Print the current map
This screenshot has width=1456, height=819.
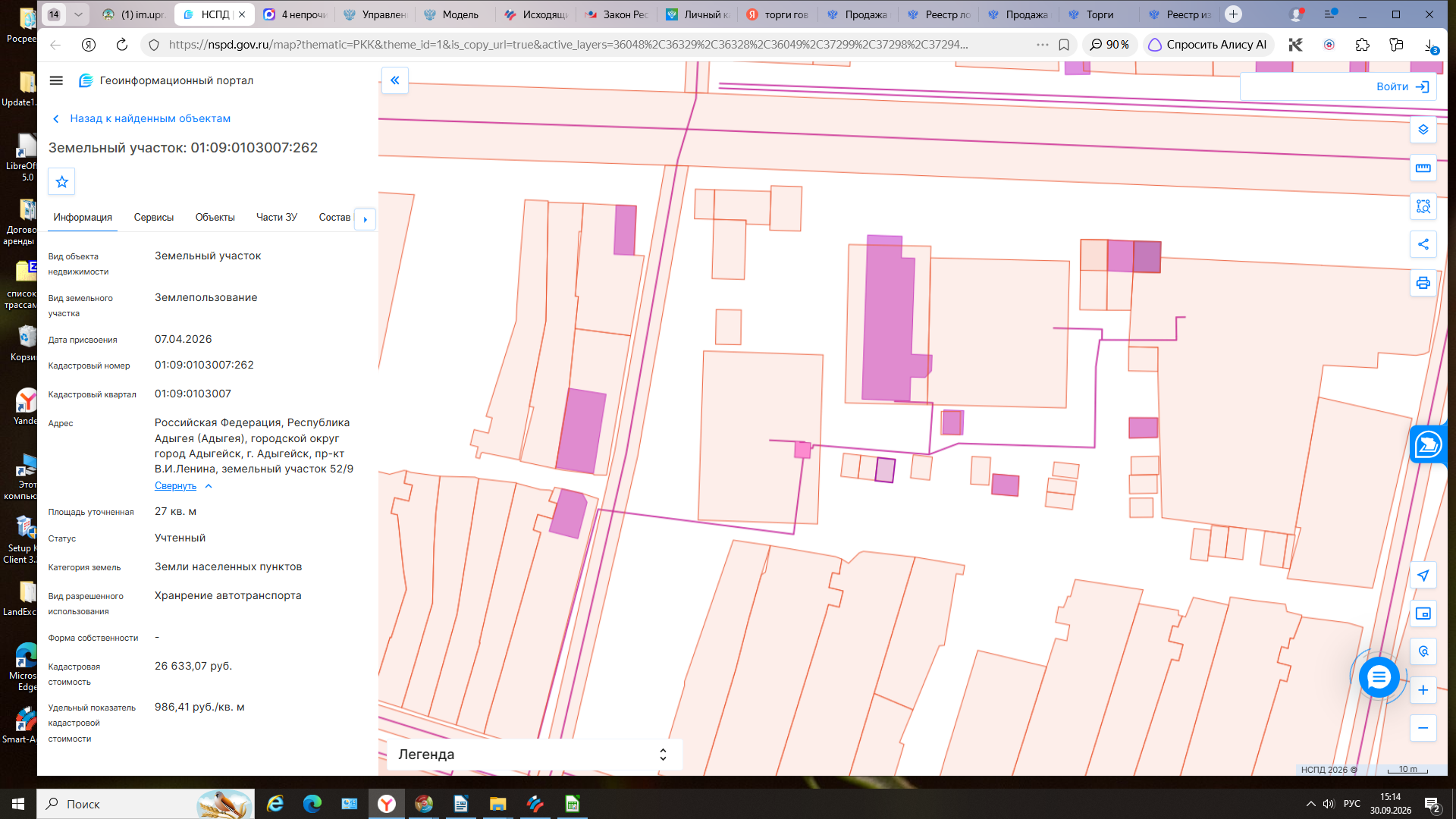coord(1423,283)
